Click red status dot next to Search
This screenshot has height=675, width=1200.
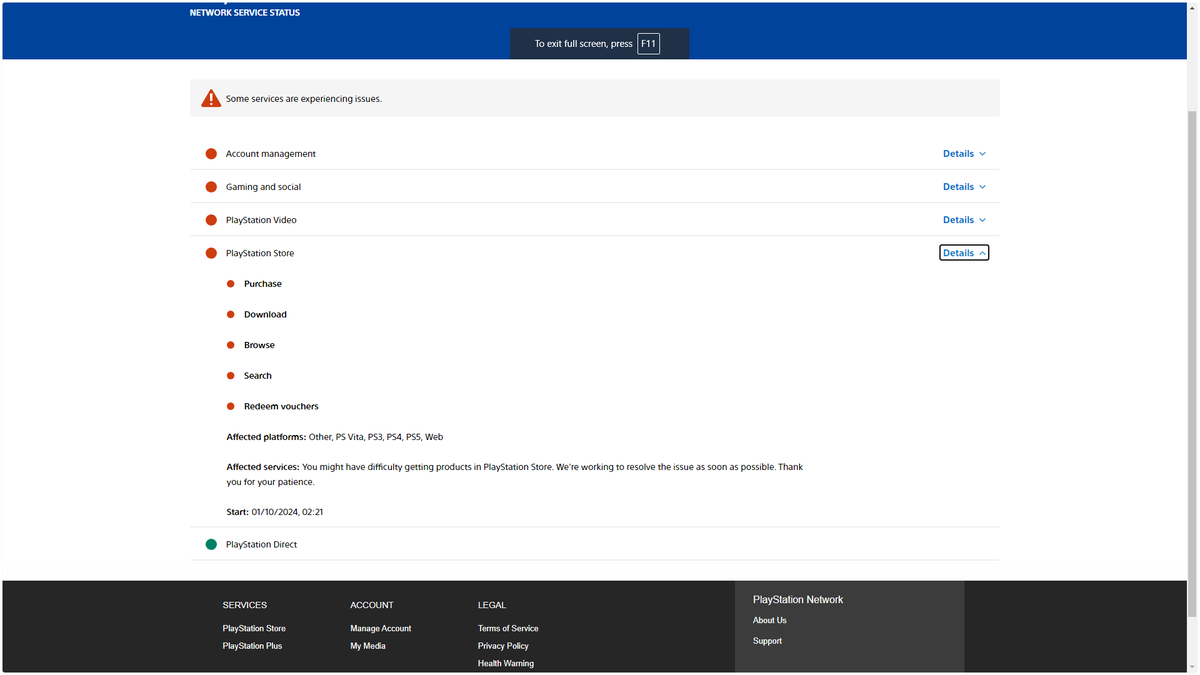[x=231, y=376]
